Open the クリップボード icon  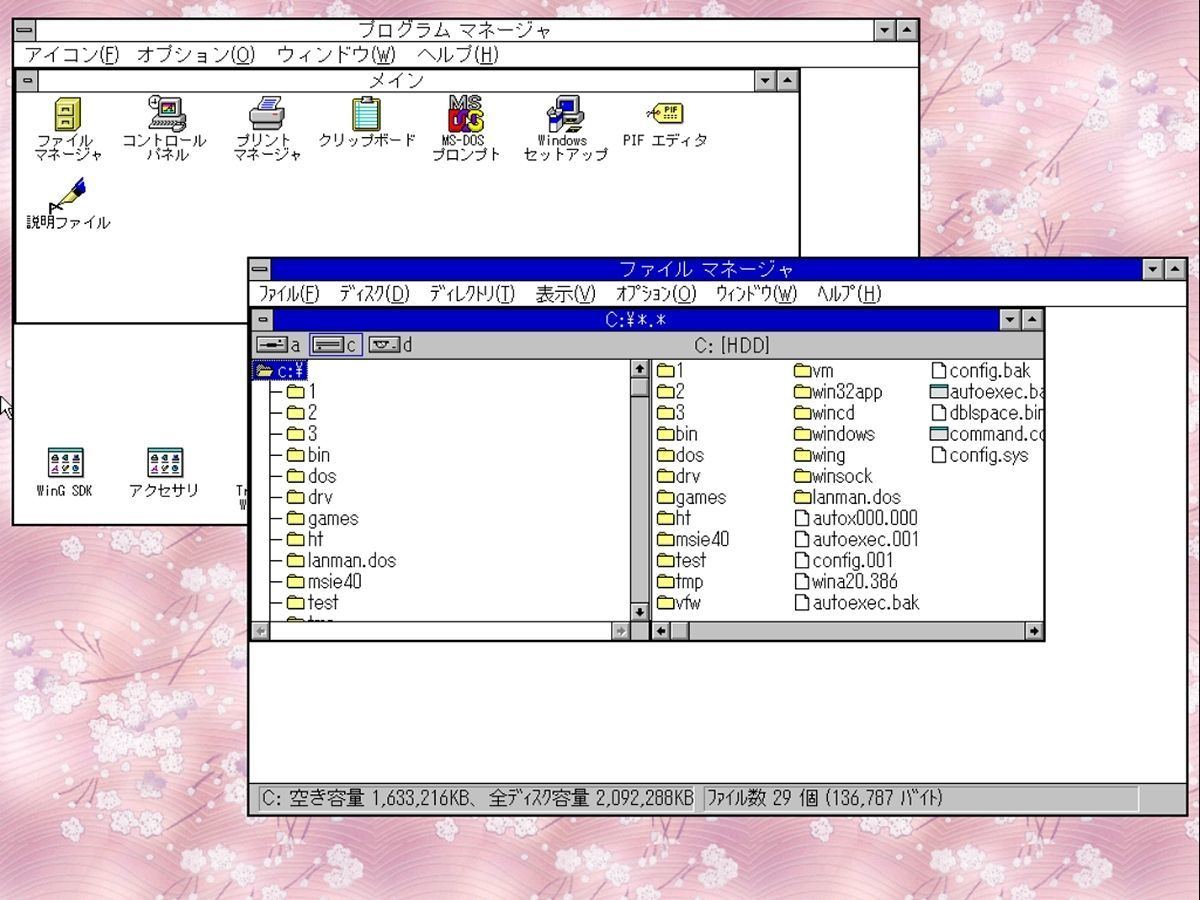coord(366,122)
